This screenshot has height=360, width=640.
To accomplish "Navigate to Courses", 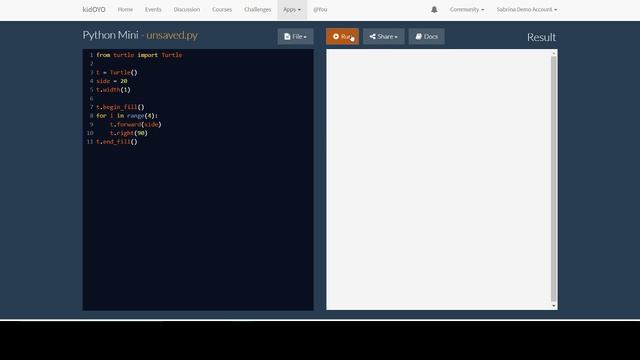I will point(222,9).
